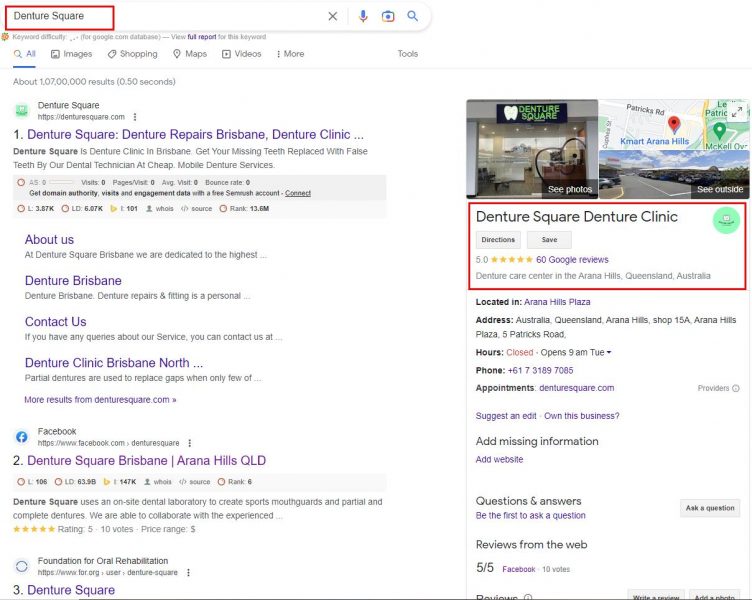Click the Ask a question button
Screen dimensions: 752x600
(x=709, y=508)
